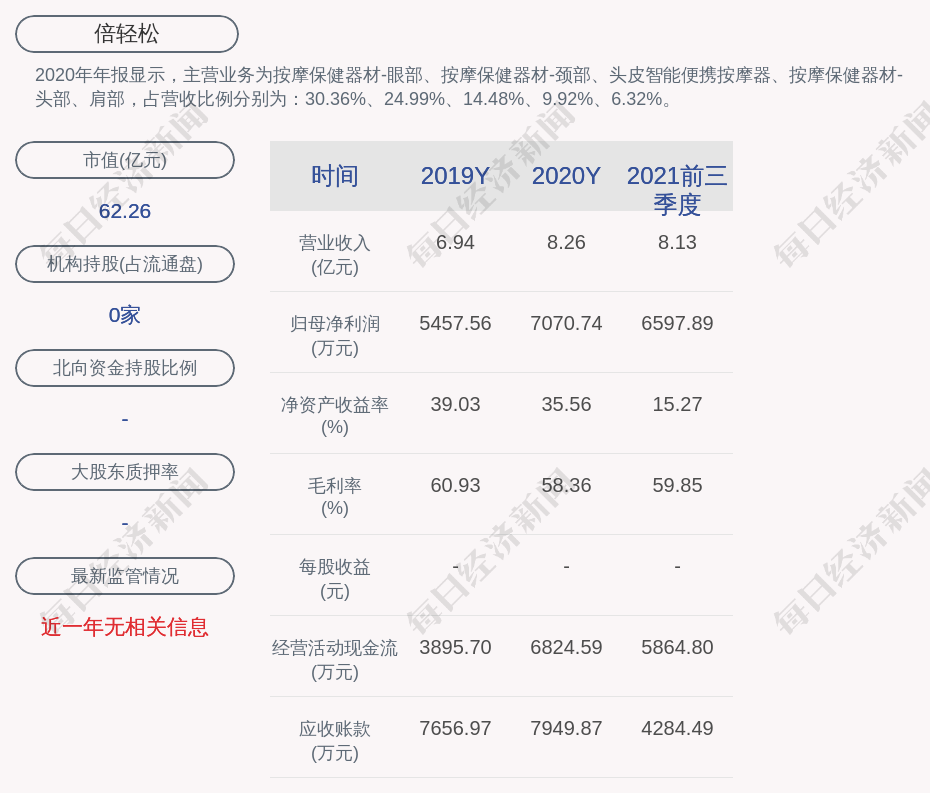Click the 2020年年报显示 business description paragraph
Viewport: 930px width, 793px height.
point(469,87)
